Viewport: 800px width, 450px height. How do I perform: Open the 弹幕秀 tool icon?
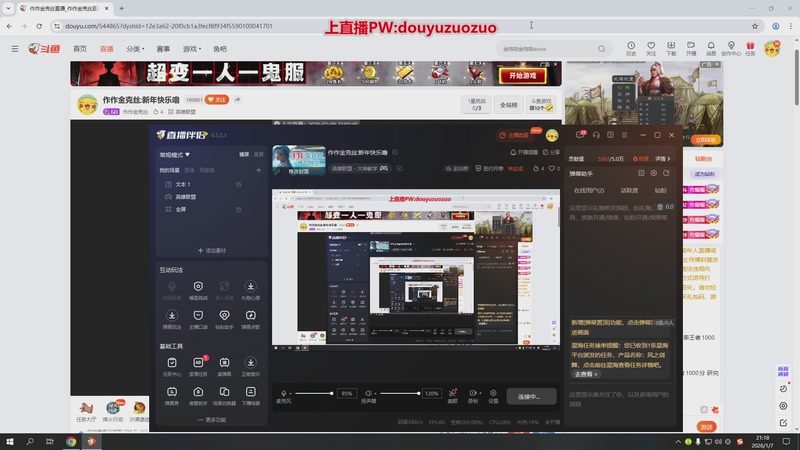(x=172, y=392)
